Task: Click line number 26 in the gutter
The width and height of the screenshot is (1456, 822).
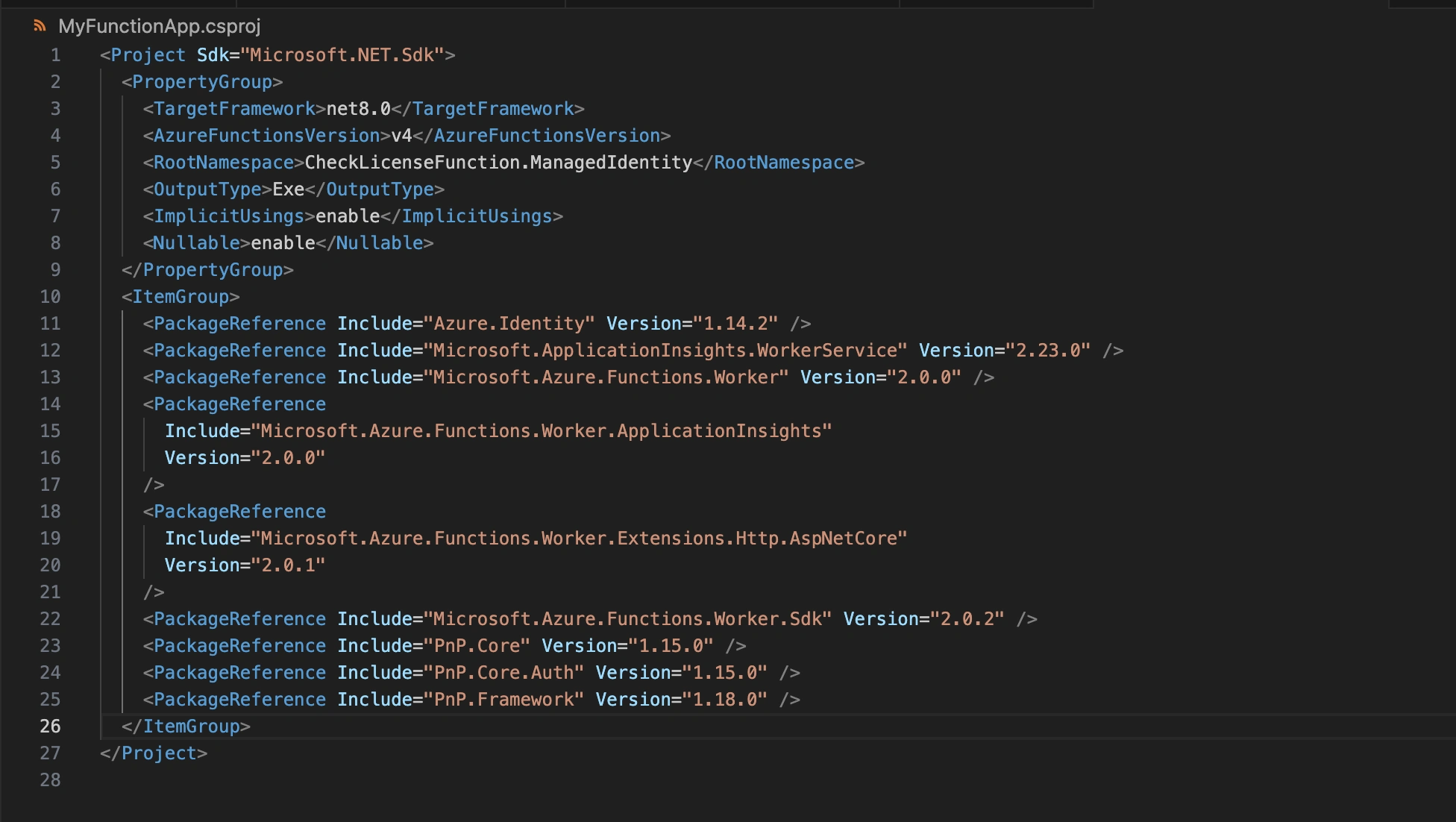Action: [50, 727]
